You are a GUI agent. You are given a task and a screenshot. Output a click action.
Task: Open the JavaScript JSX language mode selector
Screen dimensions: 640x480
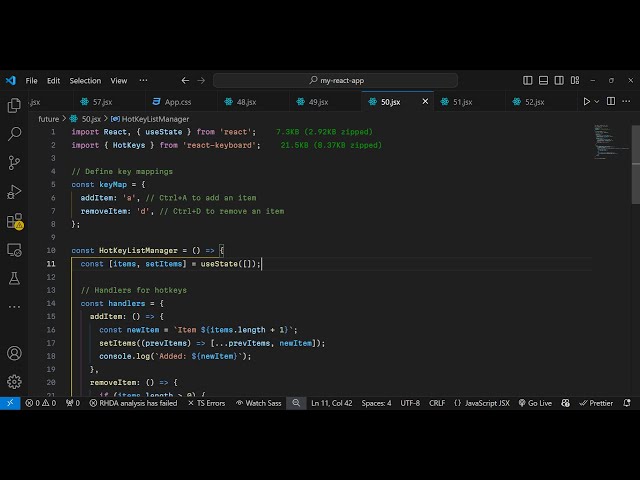[481, 403]
